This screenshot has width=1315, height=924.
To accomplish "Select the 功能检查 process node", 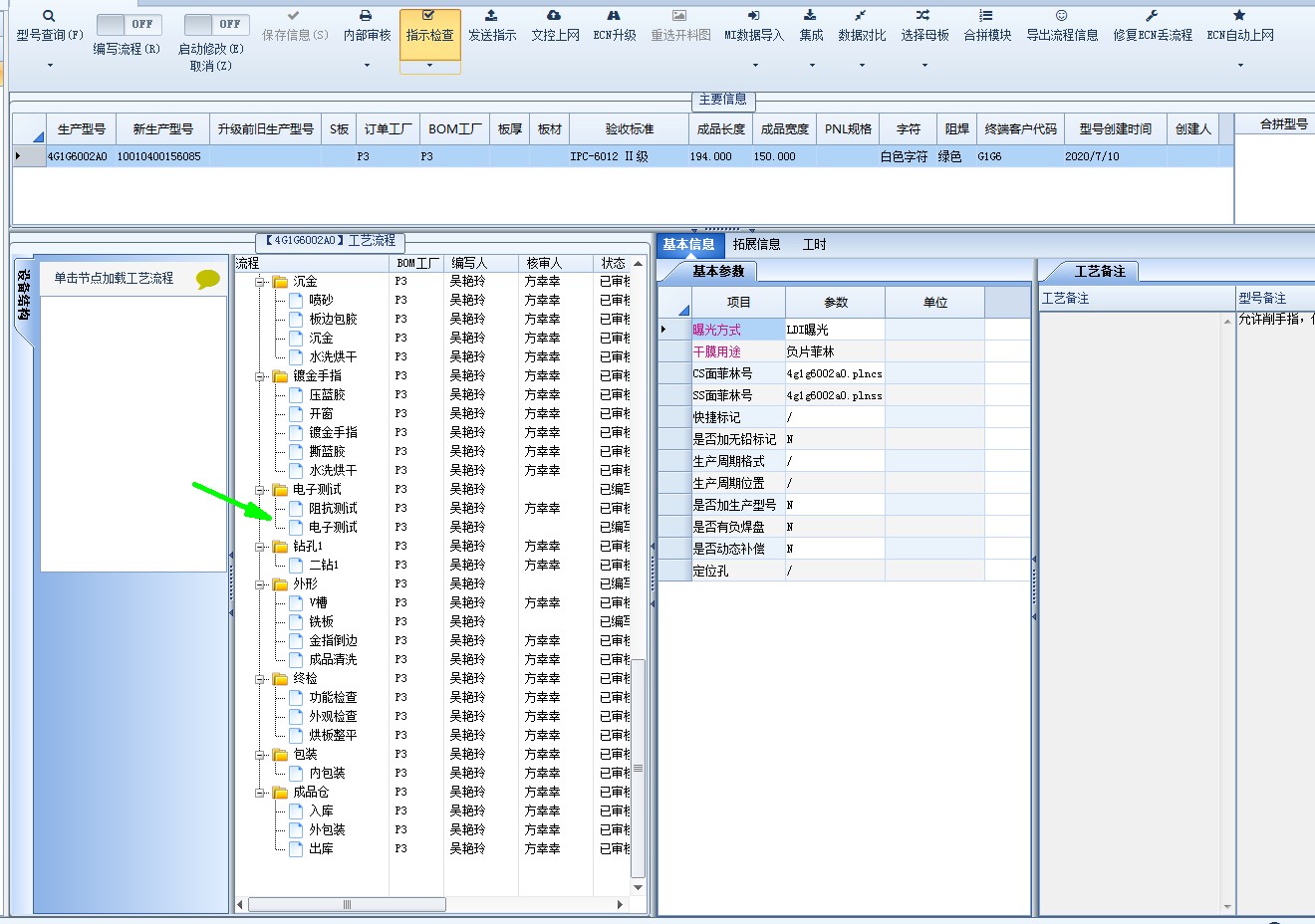I will 333,697.
